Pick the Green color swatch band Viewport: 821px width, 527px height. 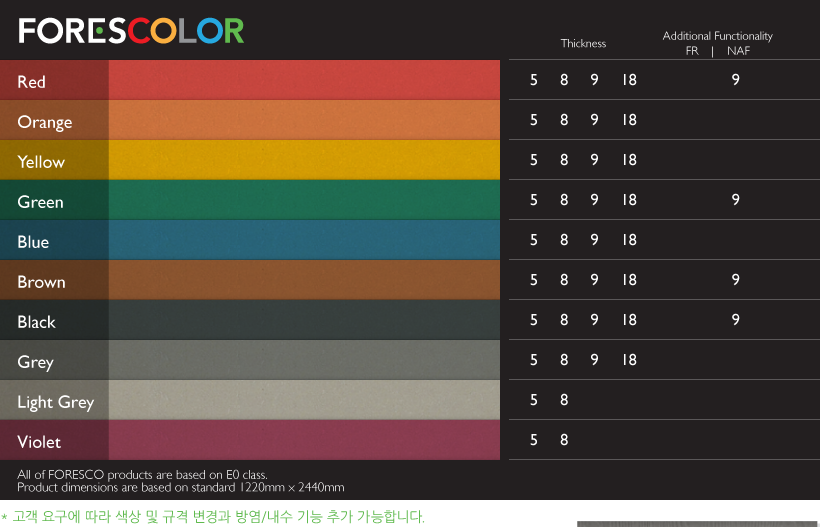pos(304,200)
